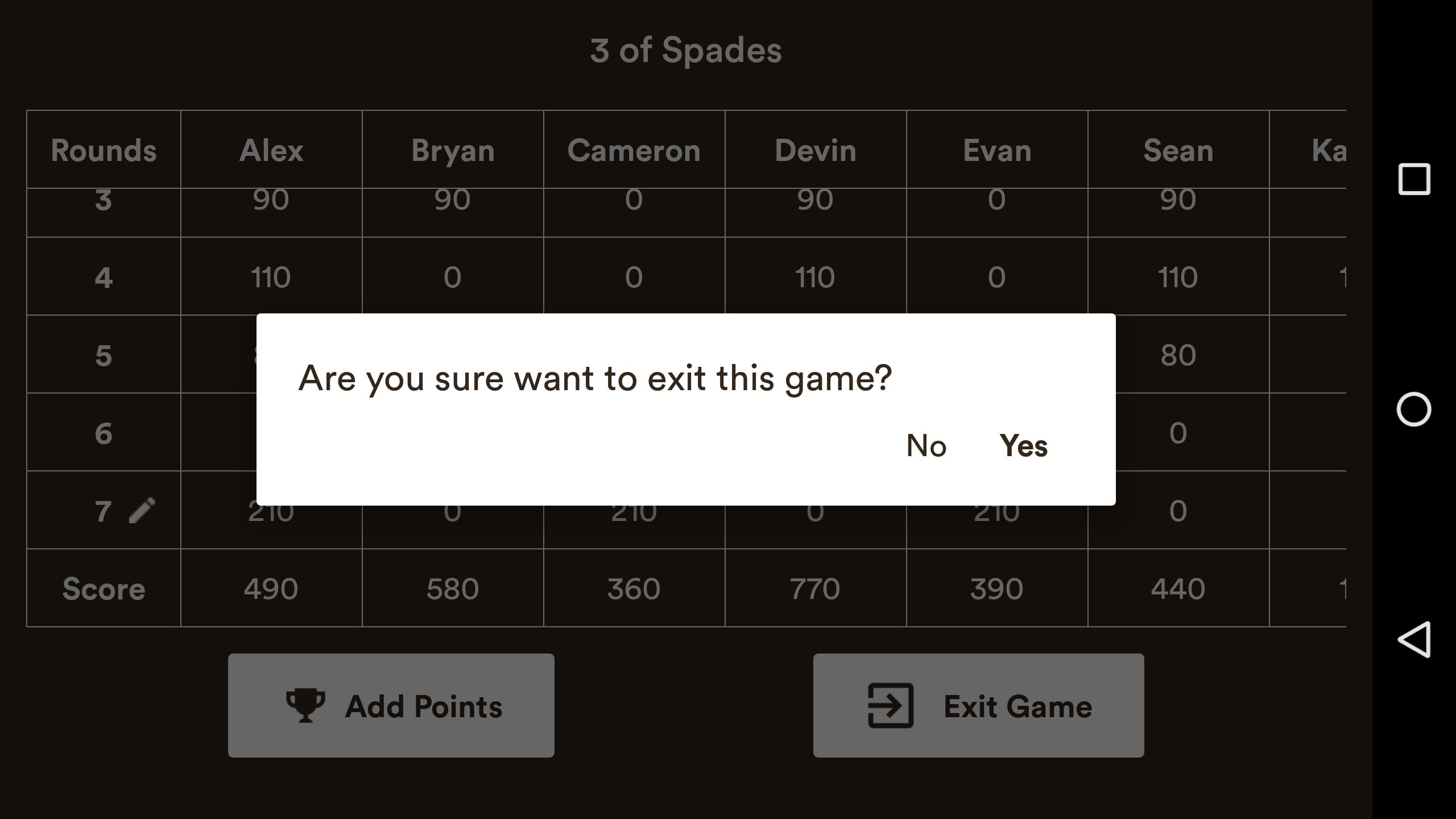This screenshot has width=1456, height=819.
Task: Open the Android recent apps square
Action: click(x=1414, y=179)
